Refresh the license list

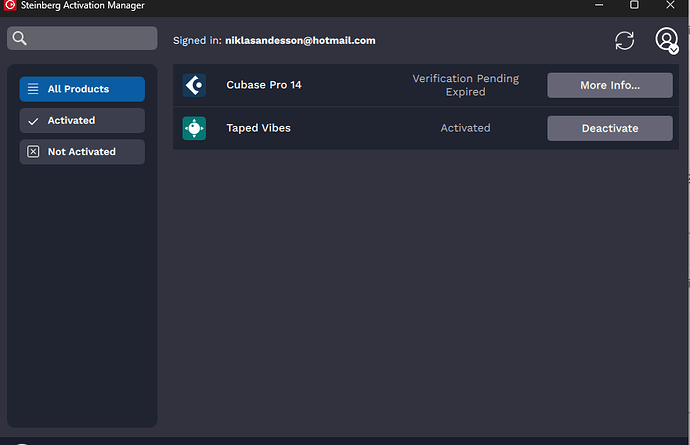click(624, 40)
